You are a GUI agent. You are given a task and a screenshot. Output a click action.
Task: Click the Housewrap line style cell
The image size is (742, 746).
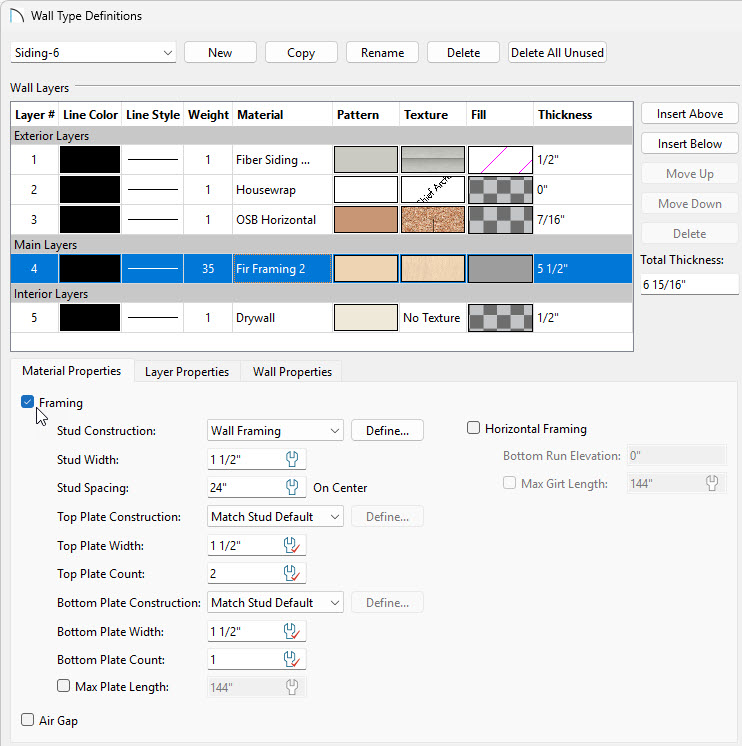coord(153,189)
